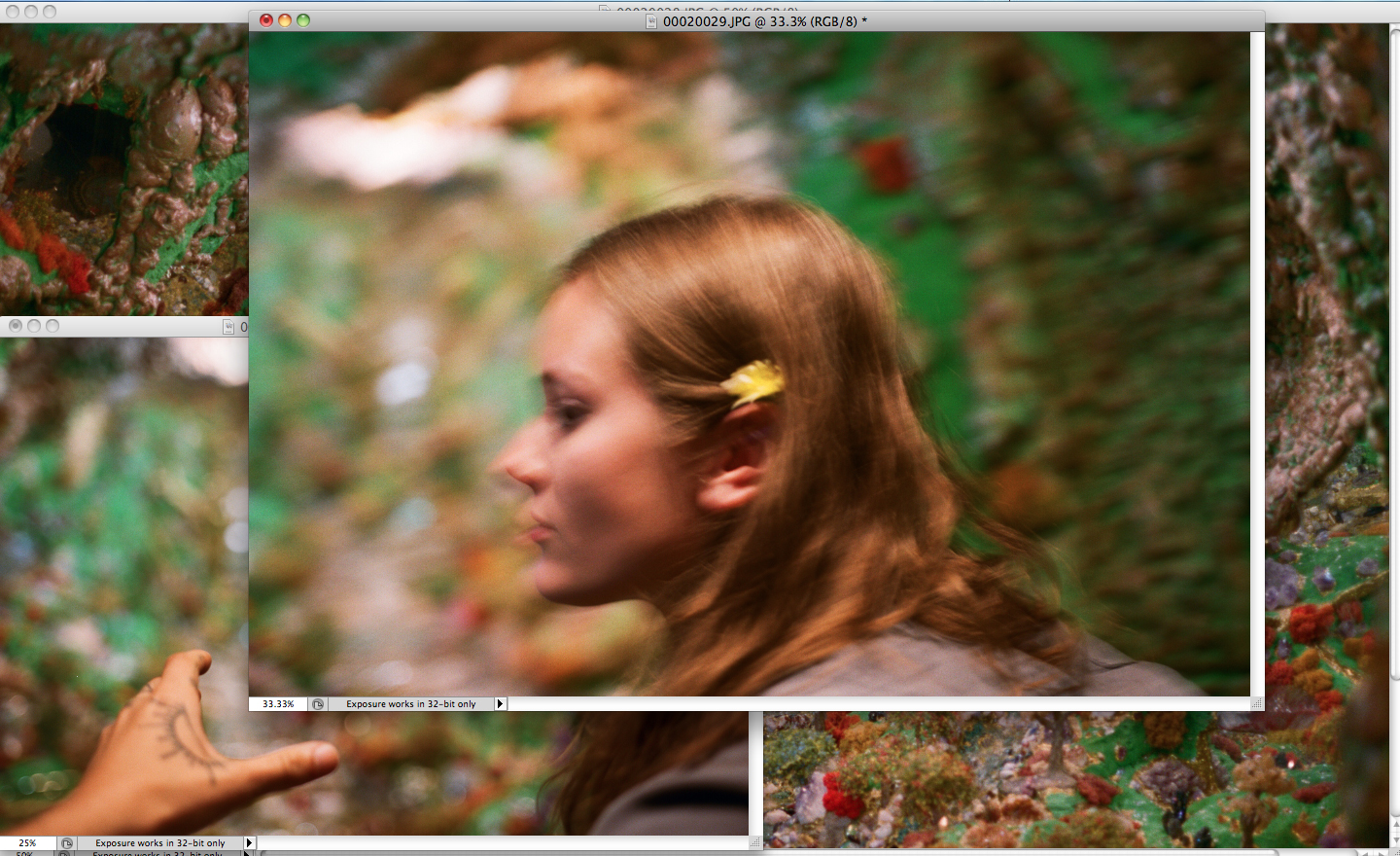Click the 33.33% zoom field in the front window
1400x856 pixels.
[x=278, y=703]
